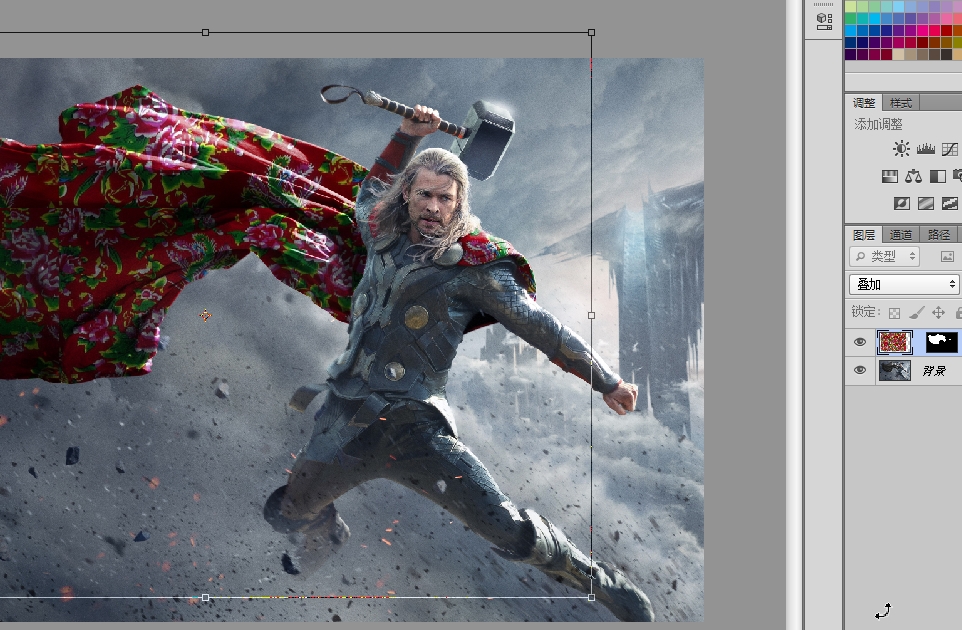Pick the pale beige swatch in bottom row
The image size is (962, 630).
(x=898, y=54)
